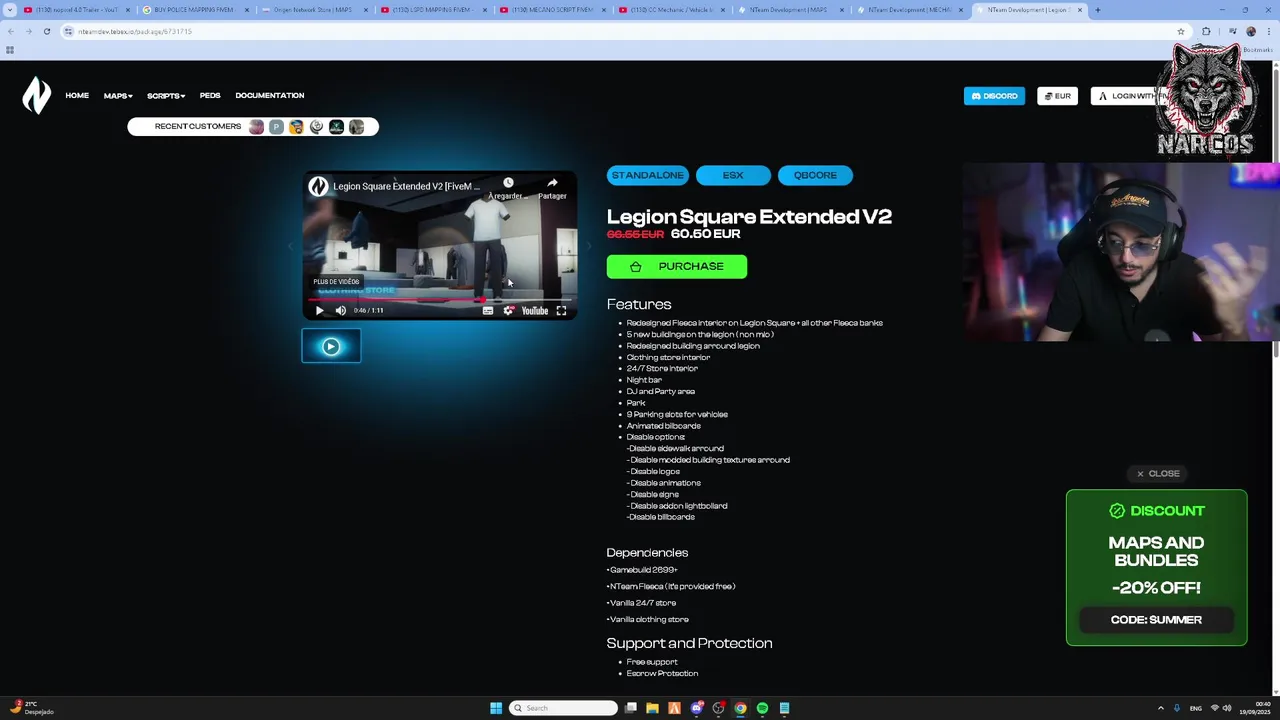Click the last recent customer avatar
Image resolution: width=1280 pixels, height=720 pixels.
point(357,127)
